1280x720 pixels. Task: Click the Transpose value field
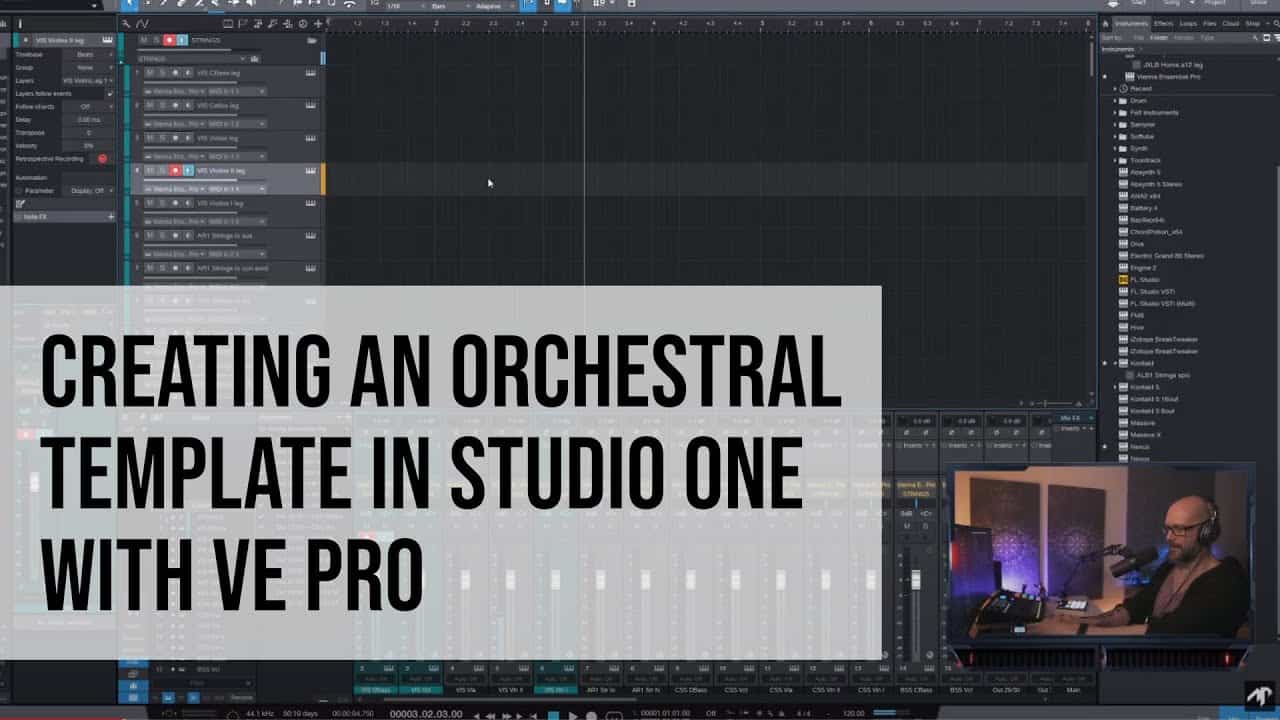click(x=88, y=132)
